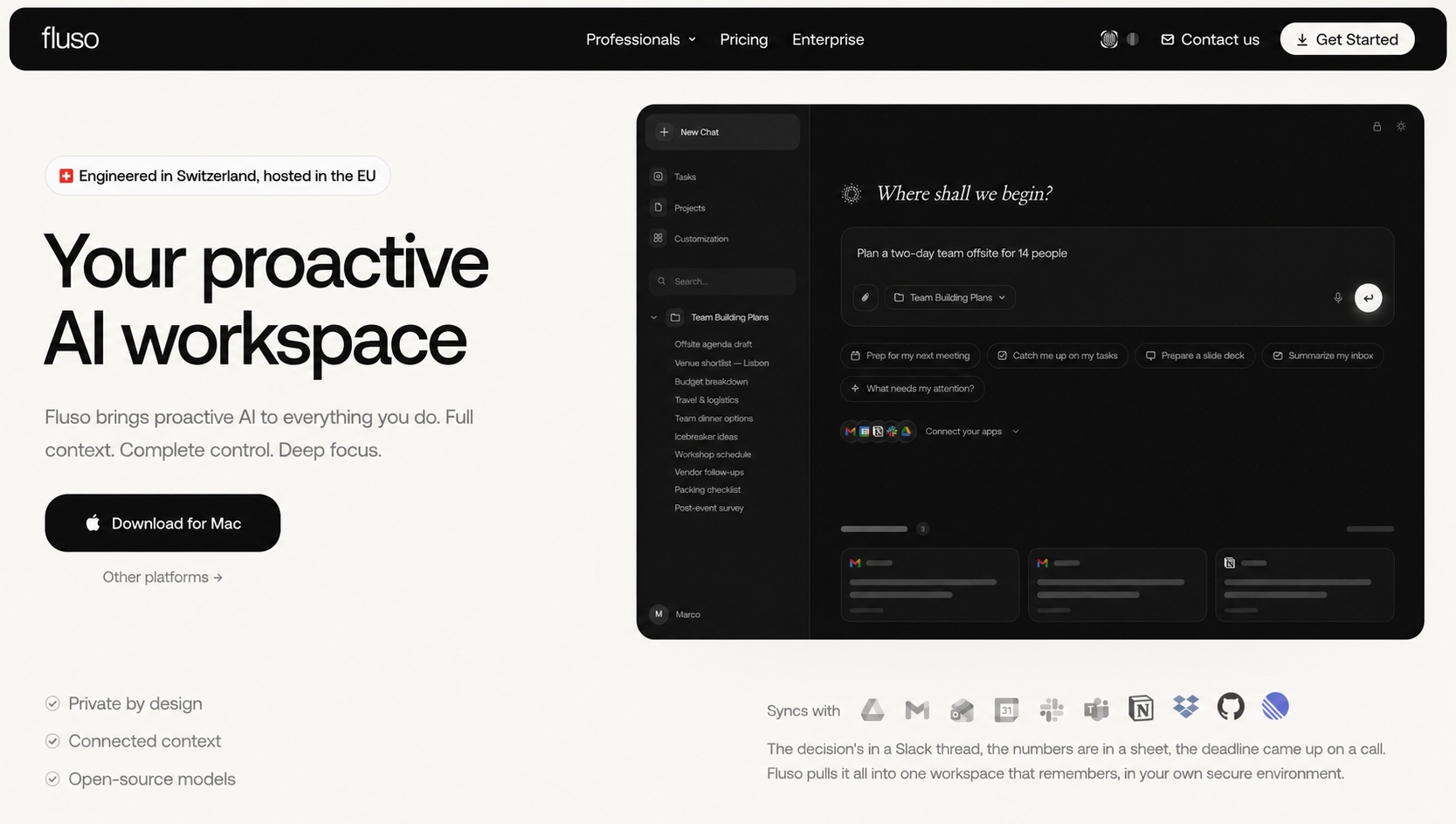Open Travel & logistics chat
Viewport: 1456px width, 824px height.
[706, 400]
